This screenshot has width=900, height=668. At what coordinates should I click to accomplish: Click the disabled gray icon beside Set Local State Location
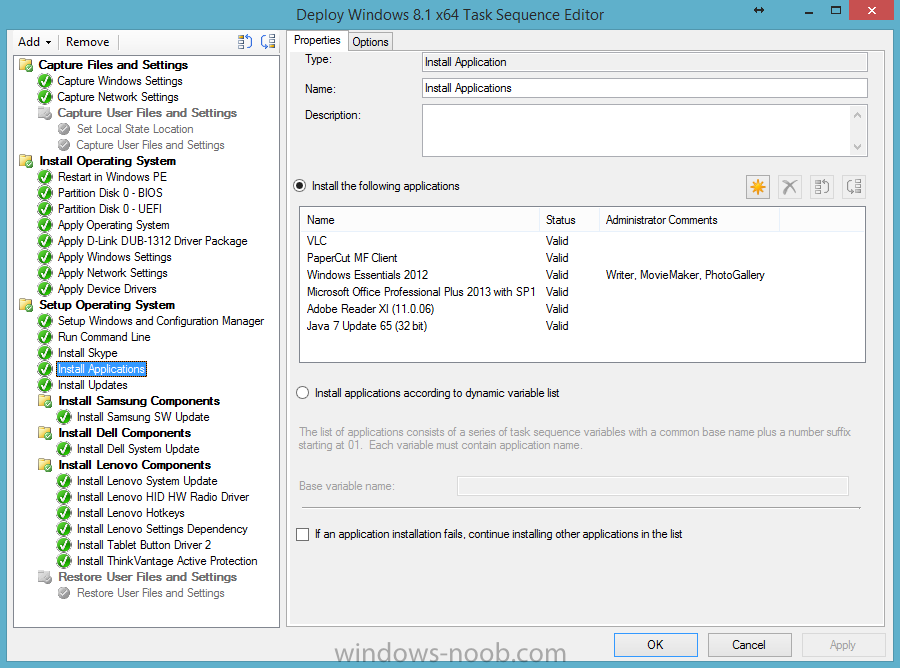64,129
